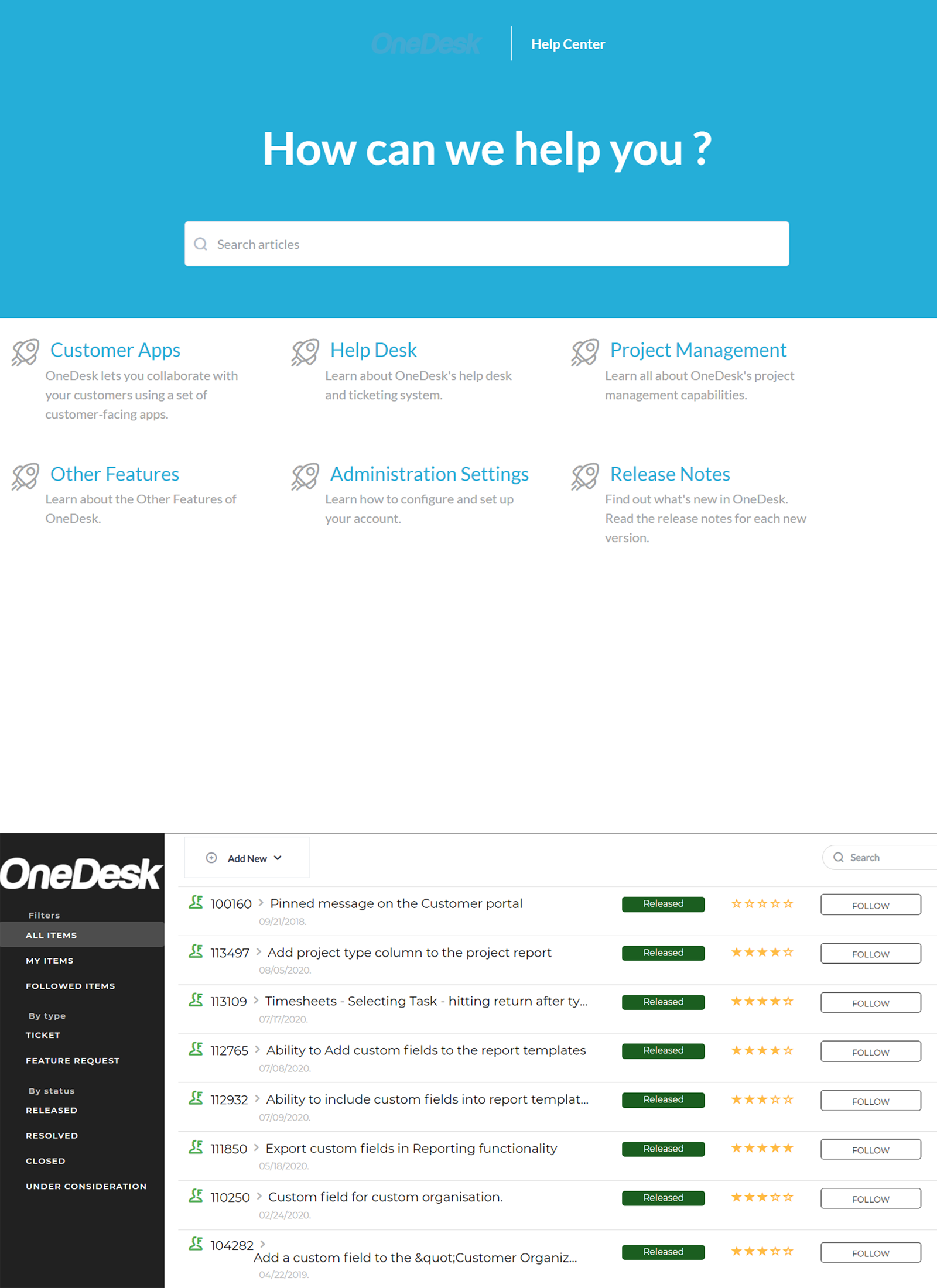Filter by status Under Consideration
Image resolution: width=937 pixels, height=1288 pixels.
pos(86,1186)
